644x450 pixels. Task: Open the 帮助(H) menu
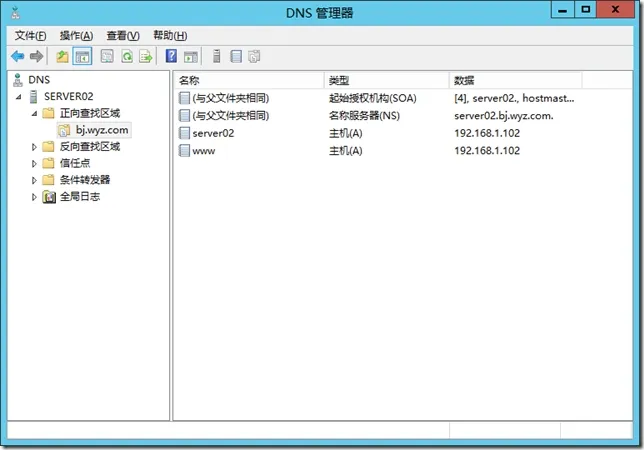170,36
